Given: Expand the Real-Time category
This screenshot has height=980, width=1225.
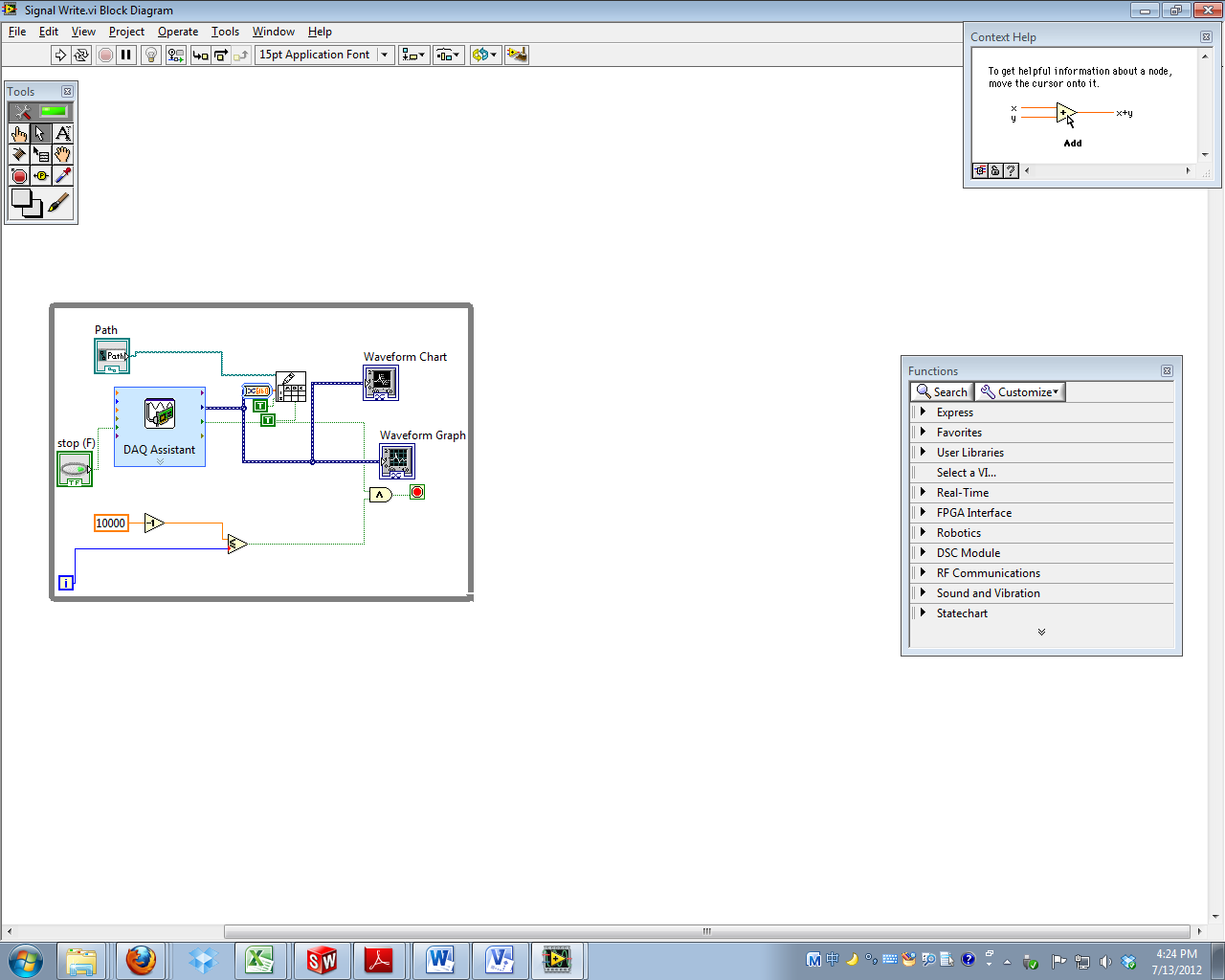Looking at the screenshot, I should pos(1042,493).
